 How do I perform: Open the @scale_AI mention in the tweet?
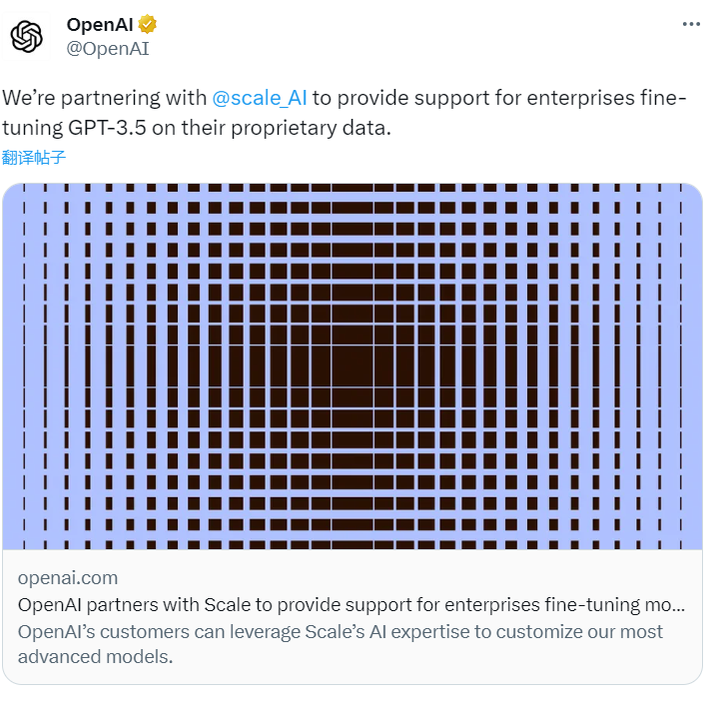pos(259,98)
